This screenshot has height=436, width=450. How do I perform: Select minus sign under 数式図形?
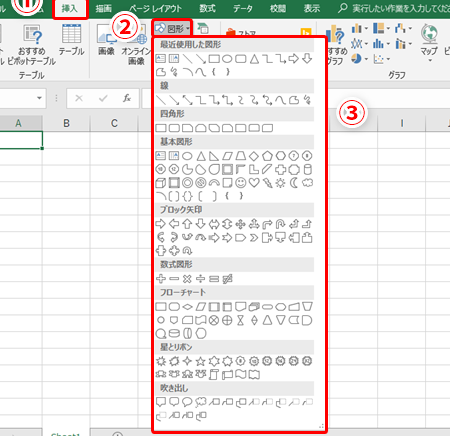click(174, 279)
